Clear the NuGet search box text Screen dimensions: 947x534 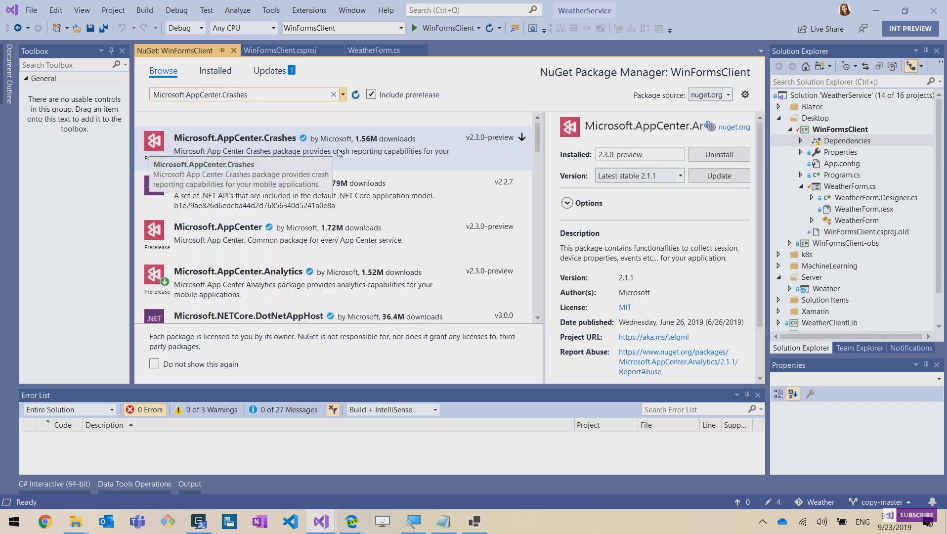coord(334,95)
